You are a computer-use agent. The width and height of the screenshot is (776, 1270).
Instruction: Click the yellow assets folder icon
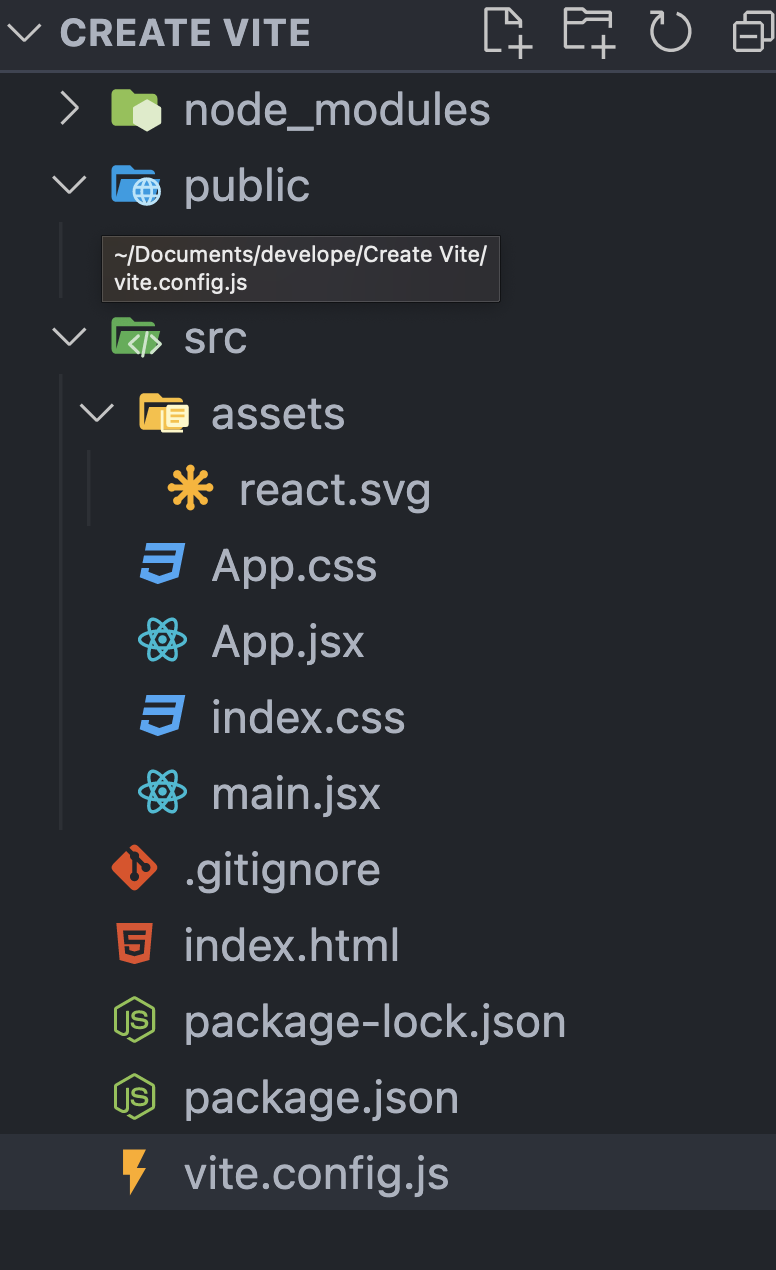(x=163, y=413)
